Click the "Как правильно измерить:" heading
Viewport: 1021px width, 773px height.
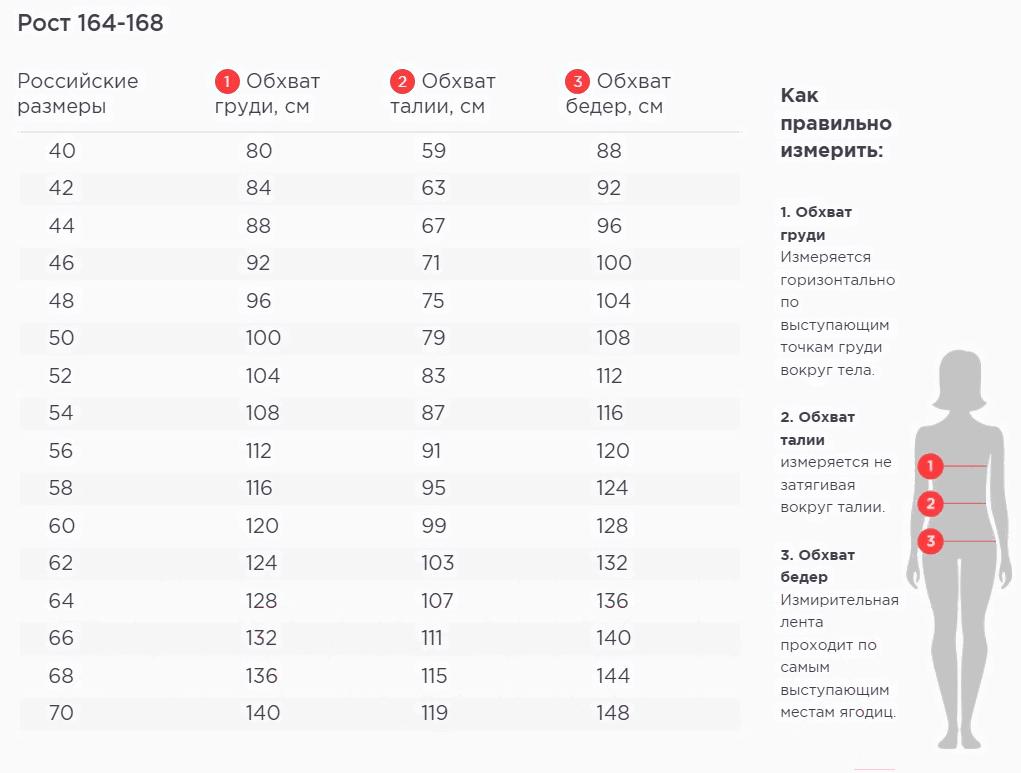[835, 123]
